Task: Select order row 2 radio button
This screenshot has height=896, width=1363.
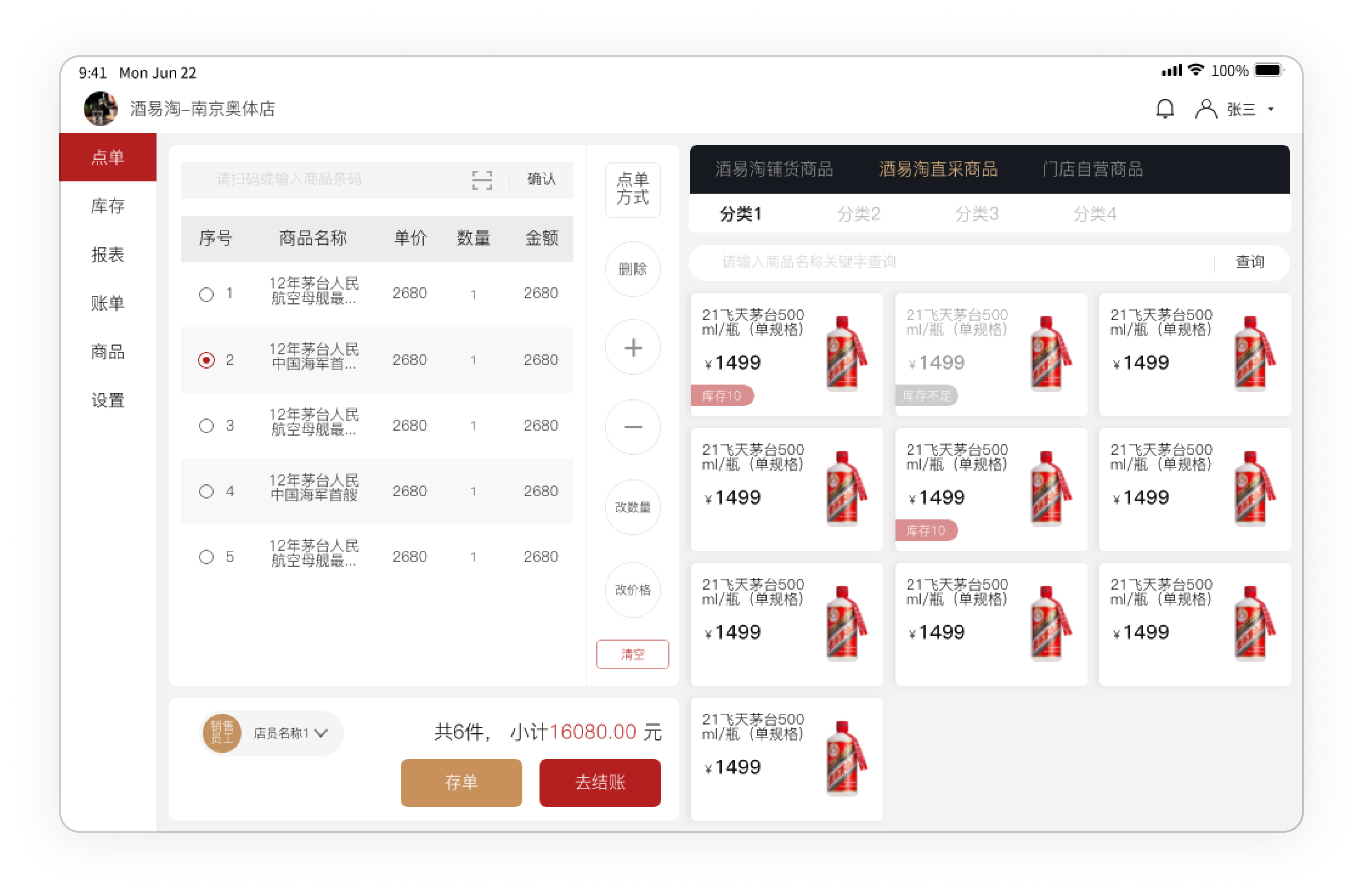Action: 206,360
